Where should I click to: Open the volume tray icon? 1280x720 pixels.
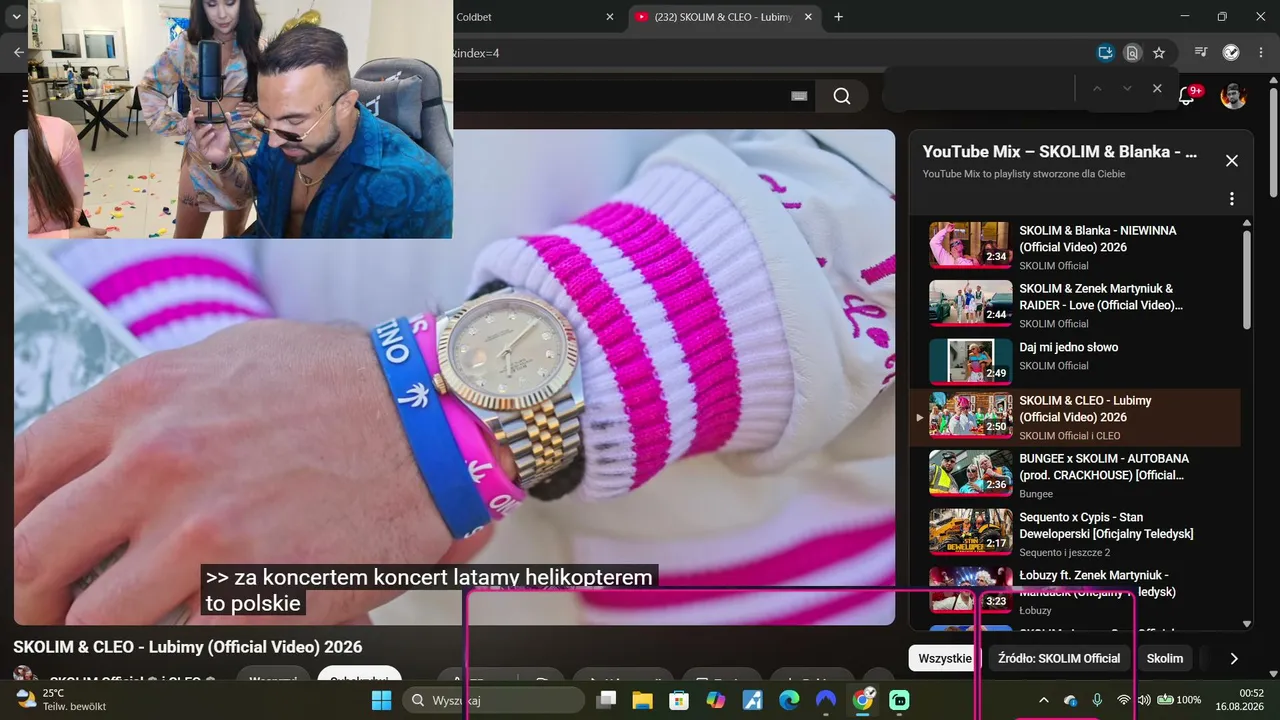[1145, 700]
